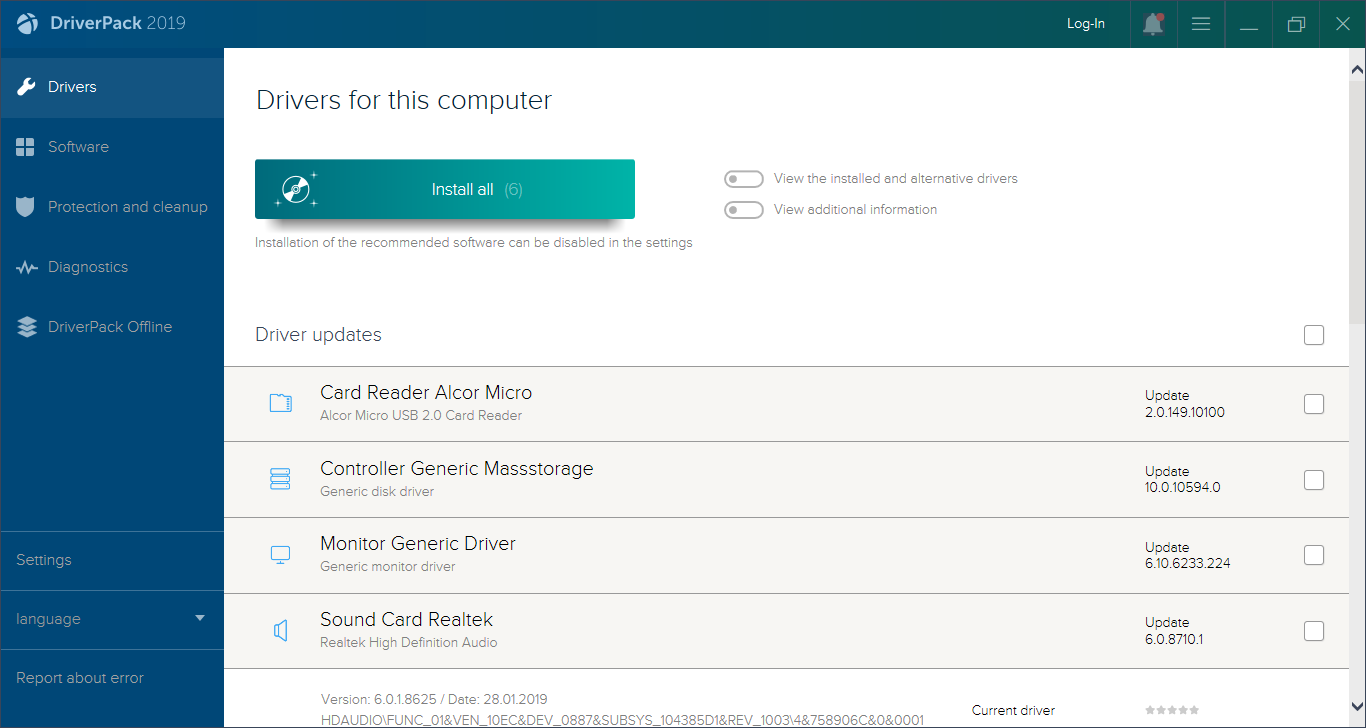Viewport: 1366px width, 728px height.
Task: Open the Settings menu item
Action: pyautogui.click(x=43, y=560)
